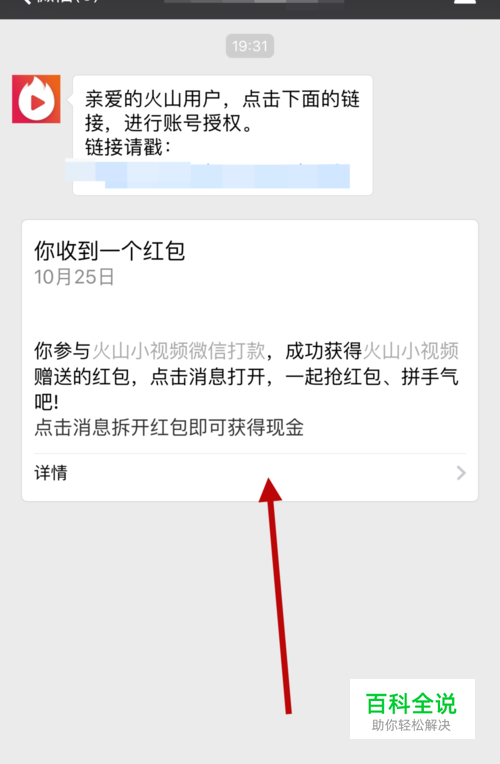The height and width of the screenshot is (764, 500).
Task: Tap the Huoshan flame avatar icon
Action: tap(36, 99)
